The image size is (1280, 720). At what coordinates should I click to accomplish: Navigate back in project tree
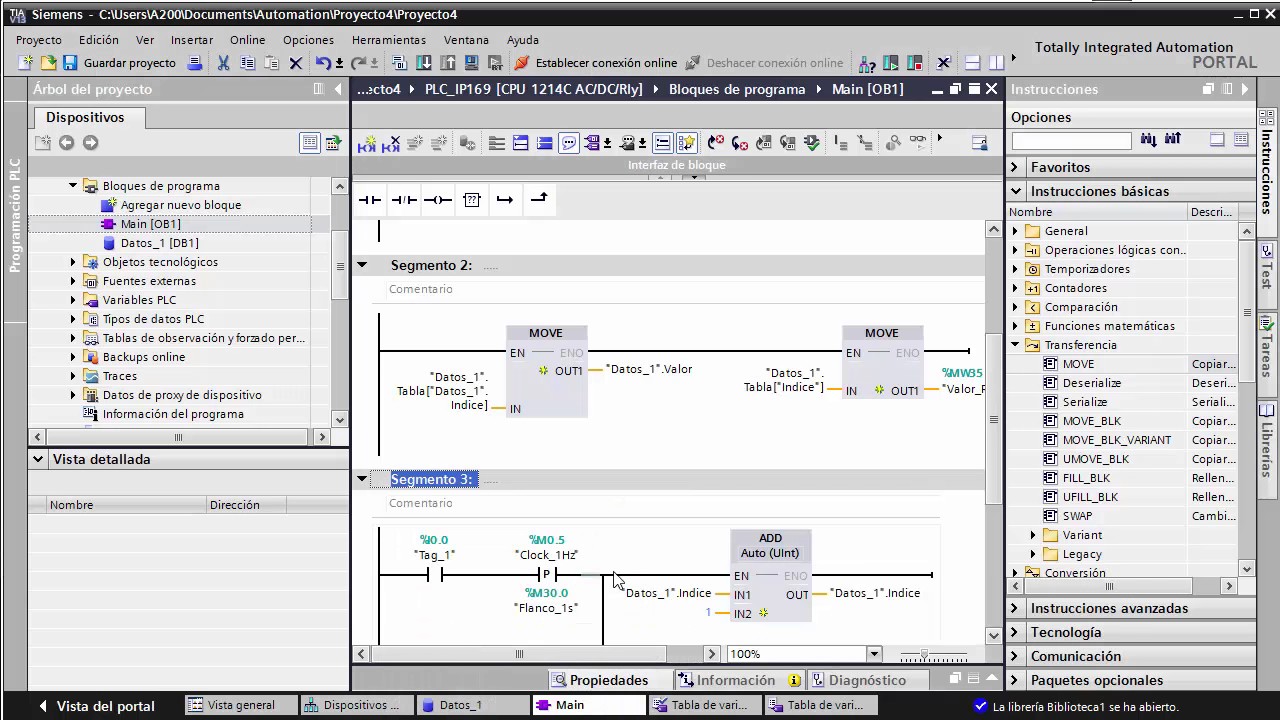click(66, 143)
